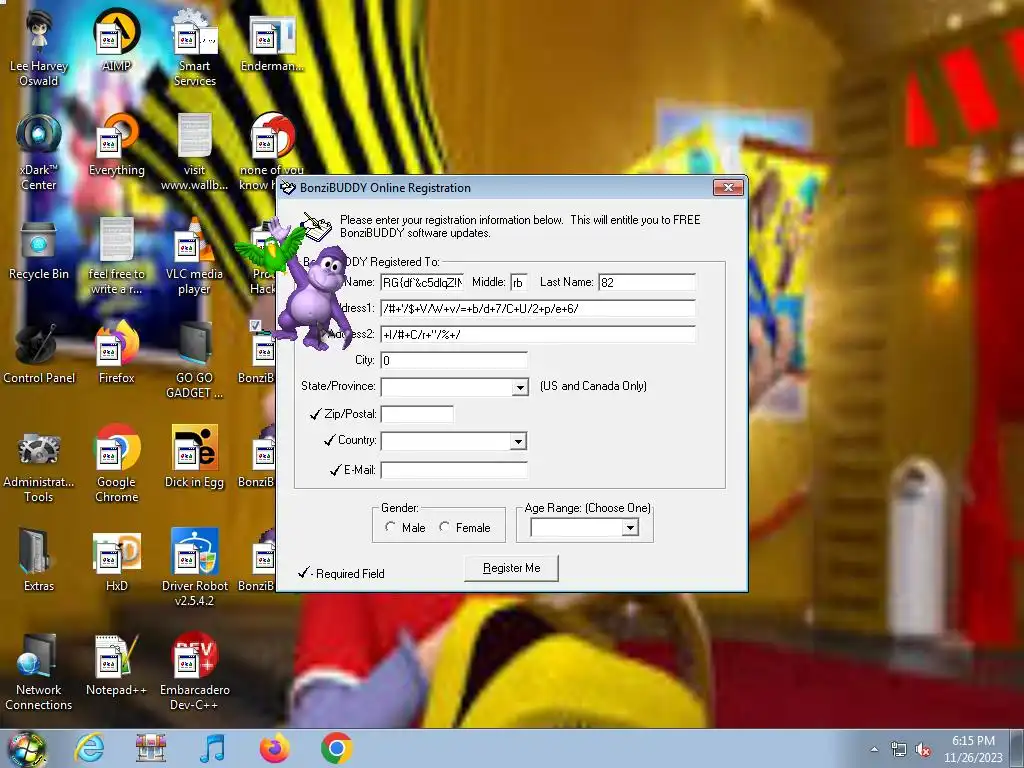Launch Notepad++ from the desktop

coord(116,665)
